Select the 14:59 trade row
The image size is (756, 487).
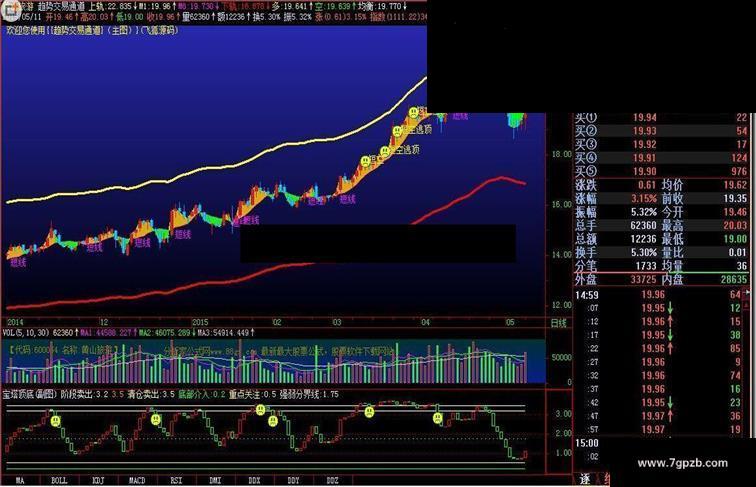coord(659,295)
